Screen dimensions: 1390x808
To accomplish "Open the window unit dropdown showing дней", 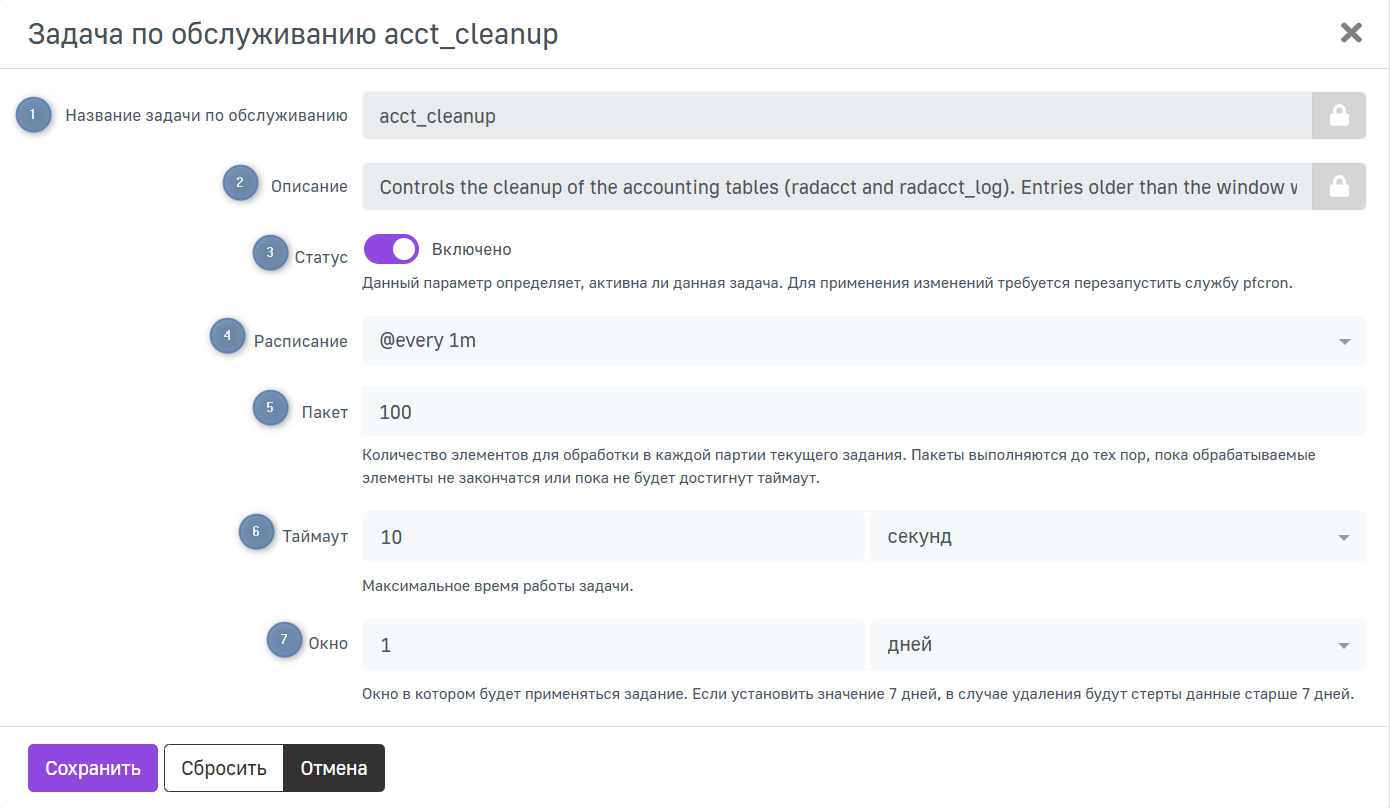I will pyautogui.click(x=1117, y=645).
